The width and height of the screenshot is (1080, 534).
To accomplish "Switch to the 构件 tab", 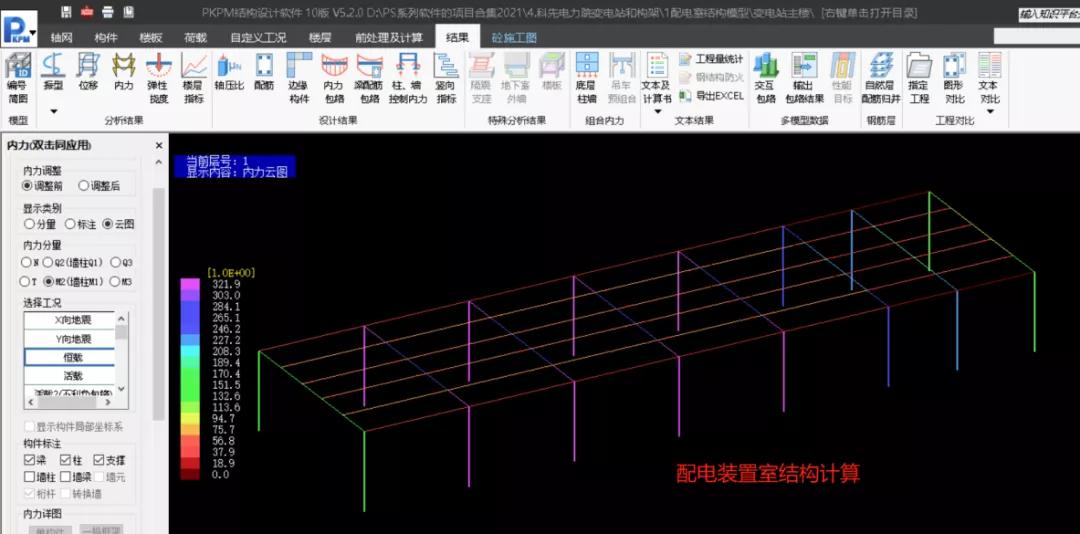I will (x=105, y=38).
